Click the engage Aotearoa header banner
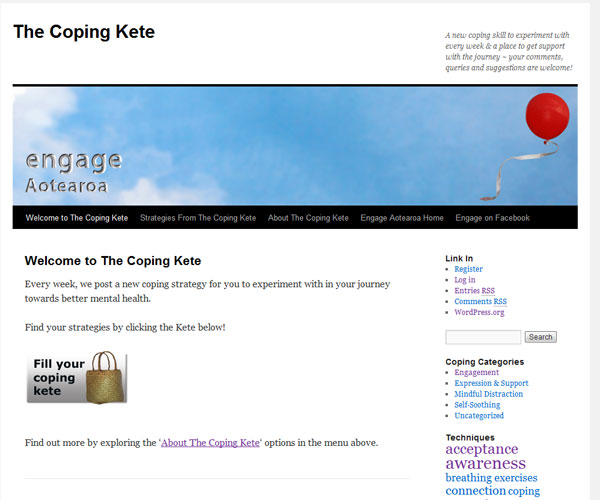 pos(295,146)
